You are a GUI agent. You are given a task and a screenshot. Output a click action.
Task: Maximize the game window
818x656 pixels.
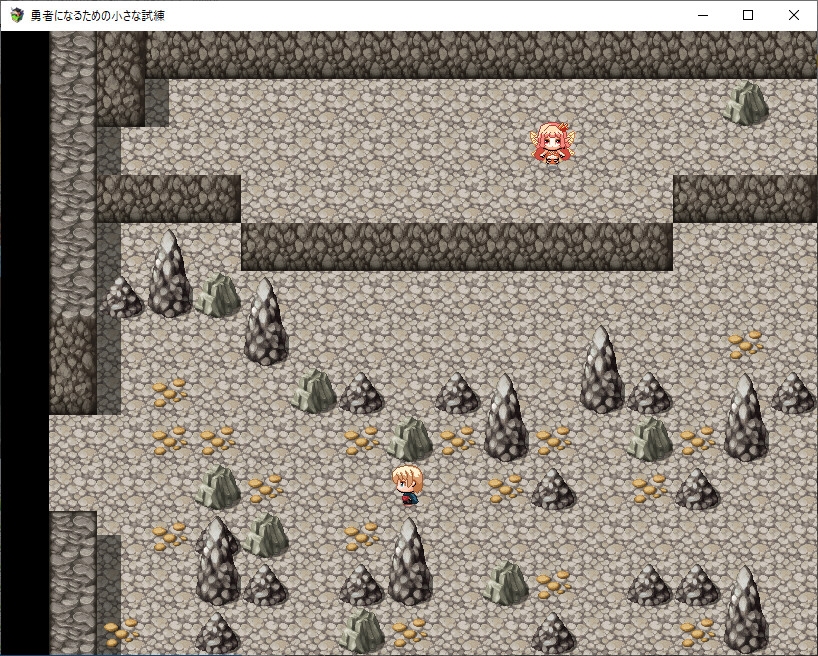(748, 15)
